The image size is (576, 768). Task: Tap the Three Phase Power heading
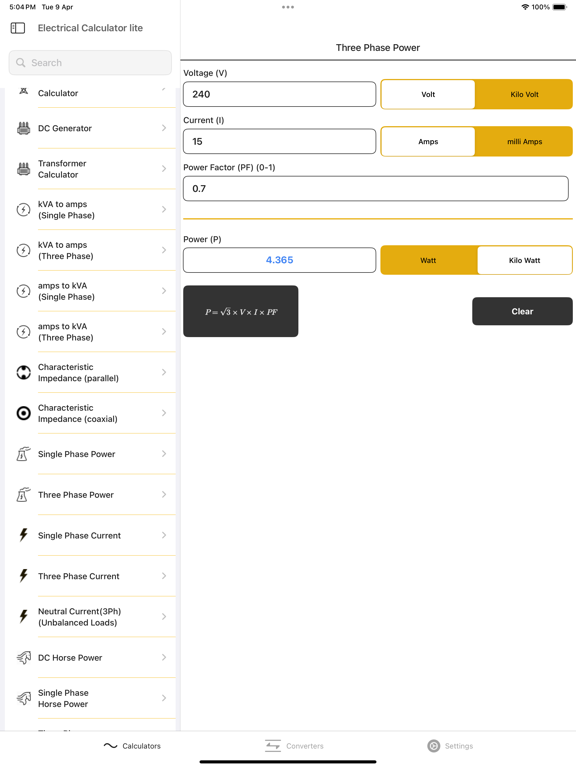tap(378, 48)
